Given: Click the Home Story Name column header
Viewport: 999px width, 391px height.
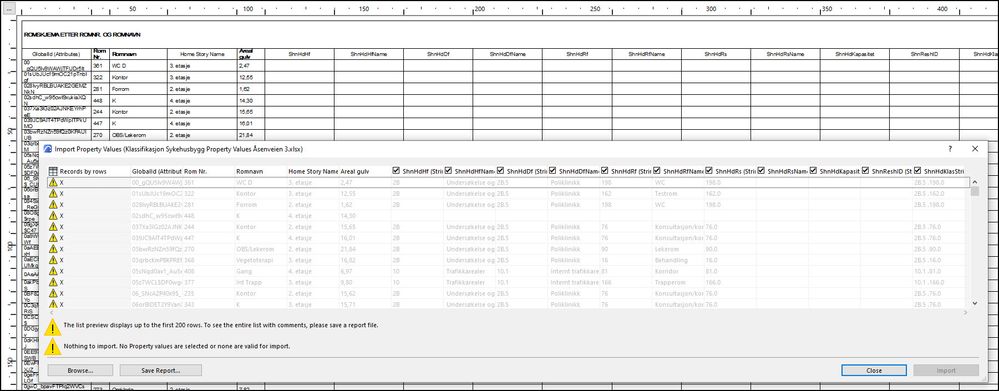Looking at the screenshot, I should [312, 171].
